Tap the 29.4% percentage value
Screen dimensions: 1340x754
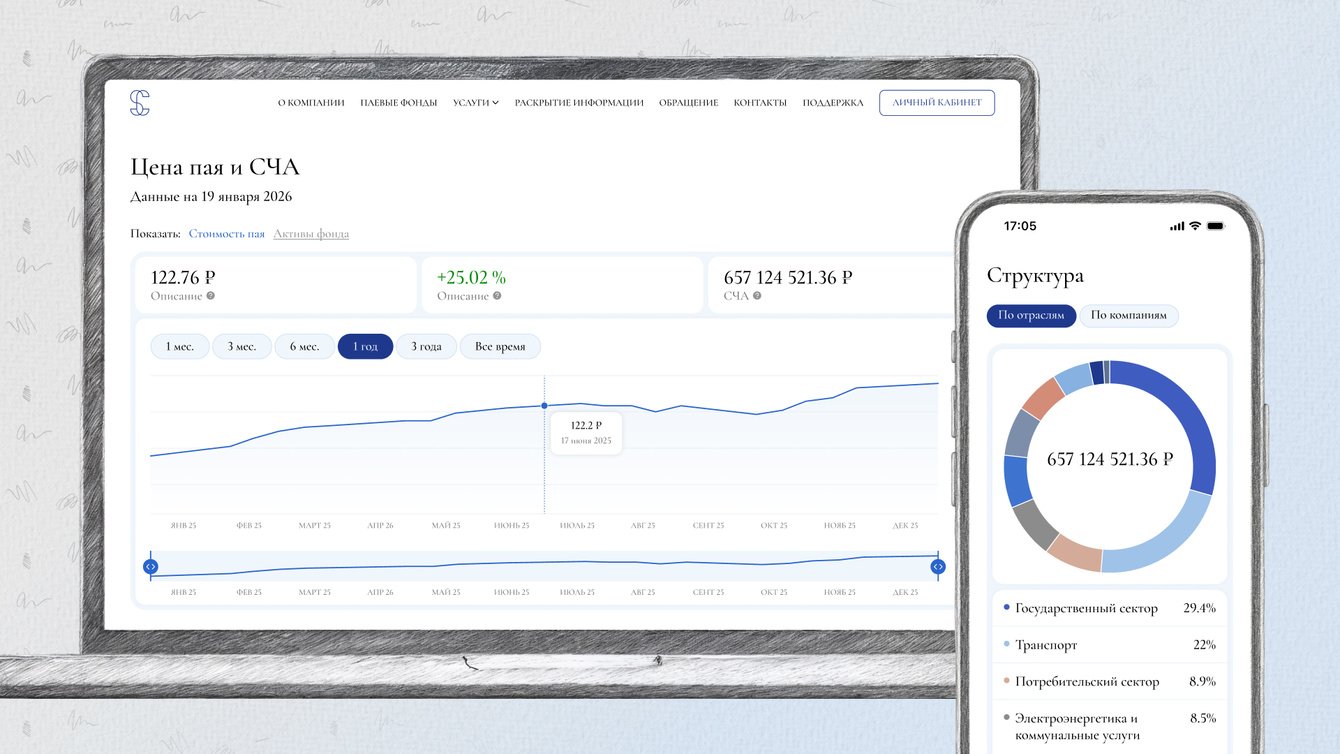point(1199,608)
